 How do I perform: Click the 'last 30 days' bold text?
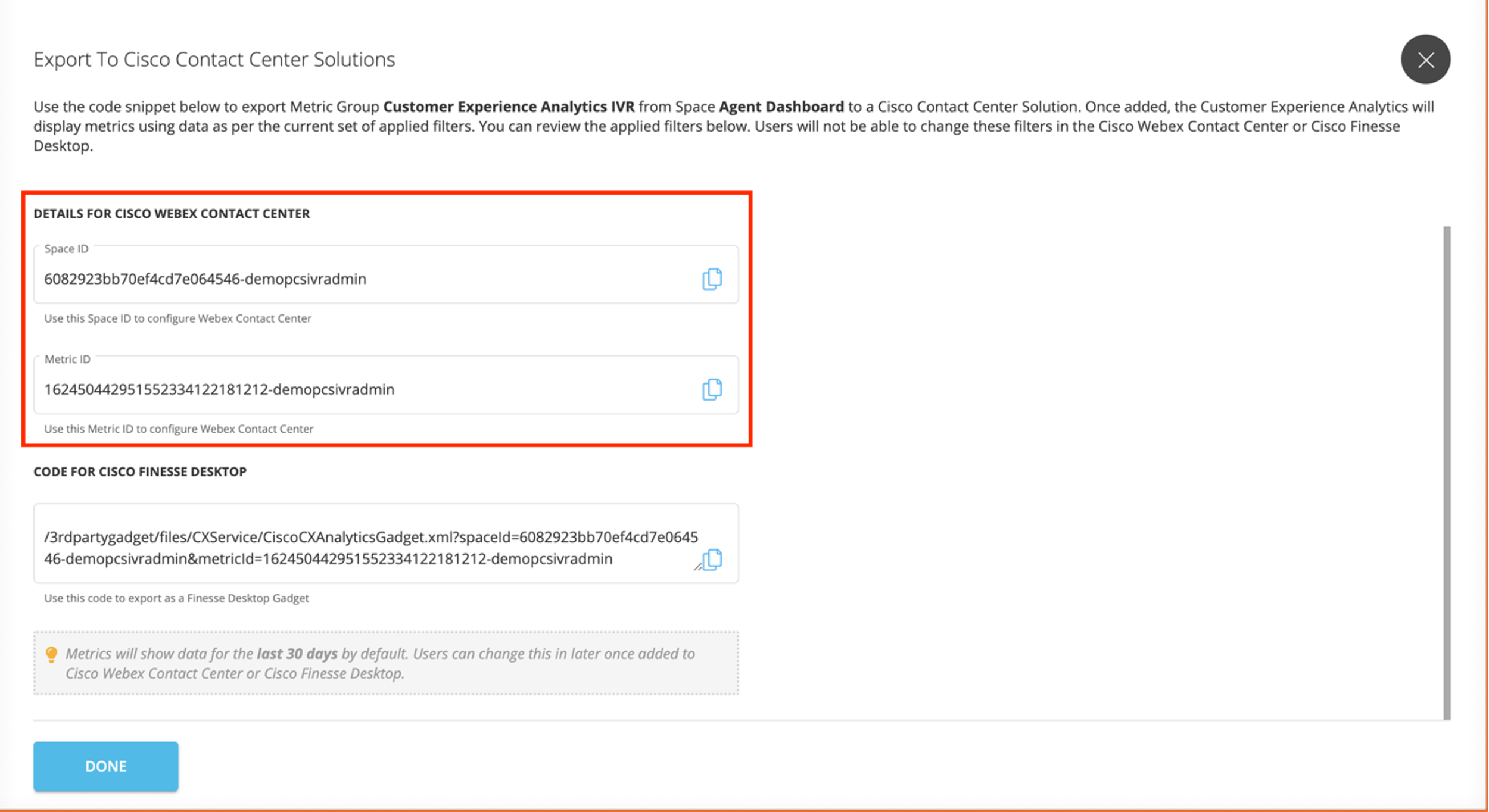[x=297, y=654]
